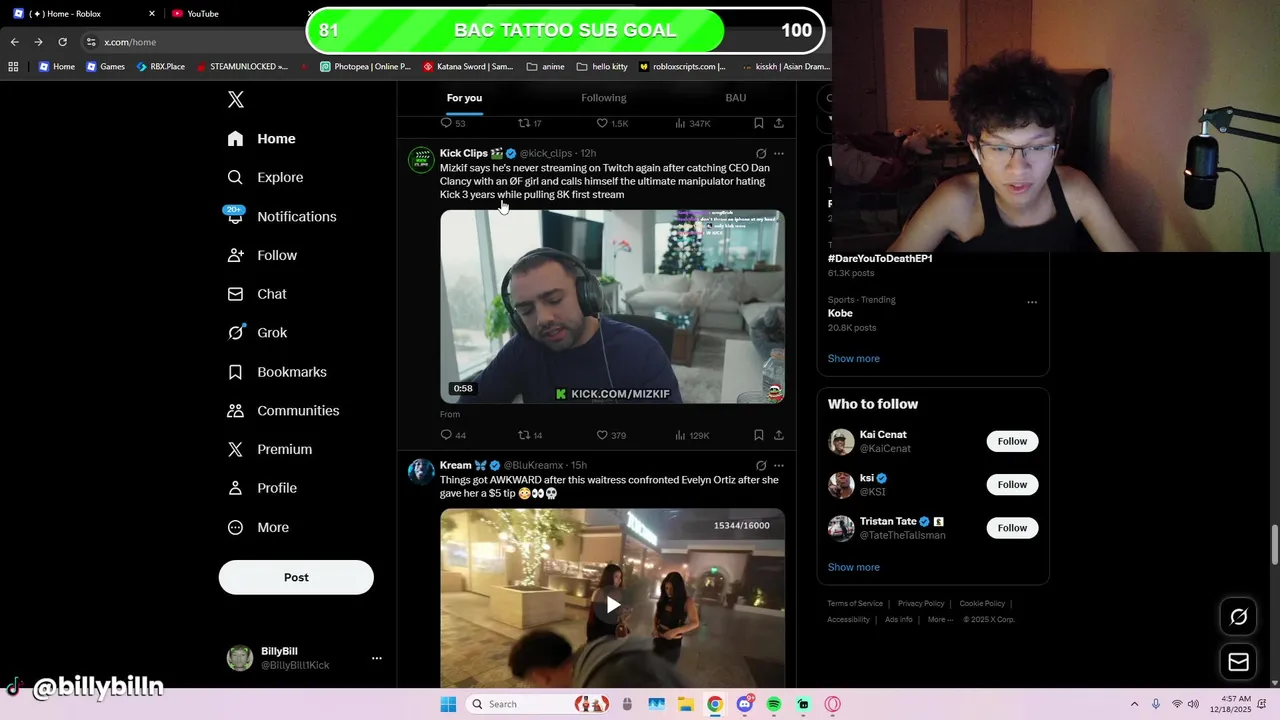Reload the page in browser
The height and width of the screenshot is (720, 1280).
click(x=62, y=42)
